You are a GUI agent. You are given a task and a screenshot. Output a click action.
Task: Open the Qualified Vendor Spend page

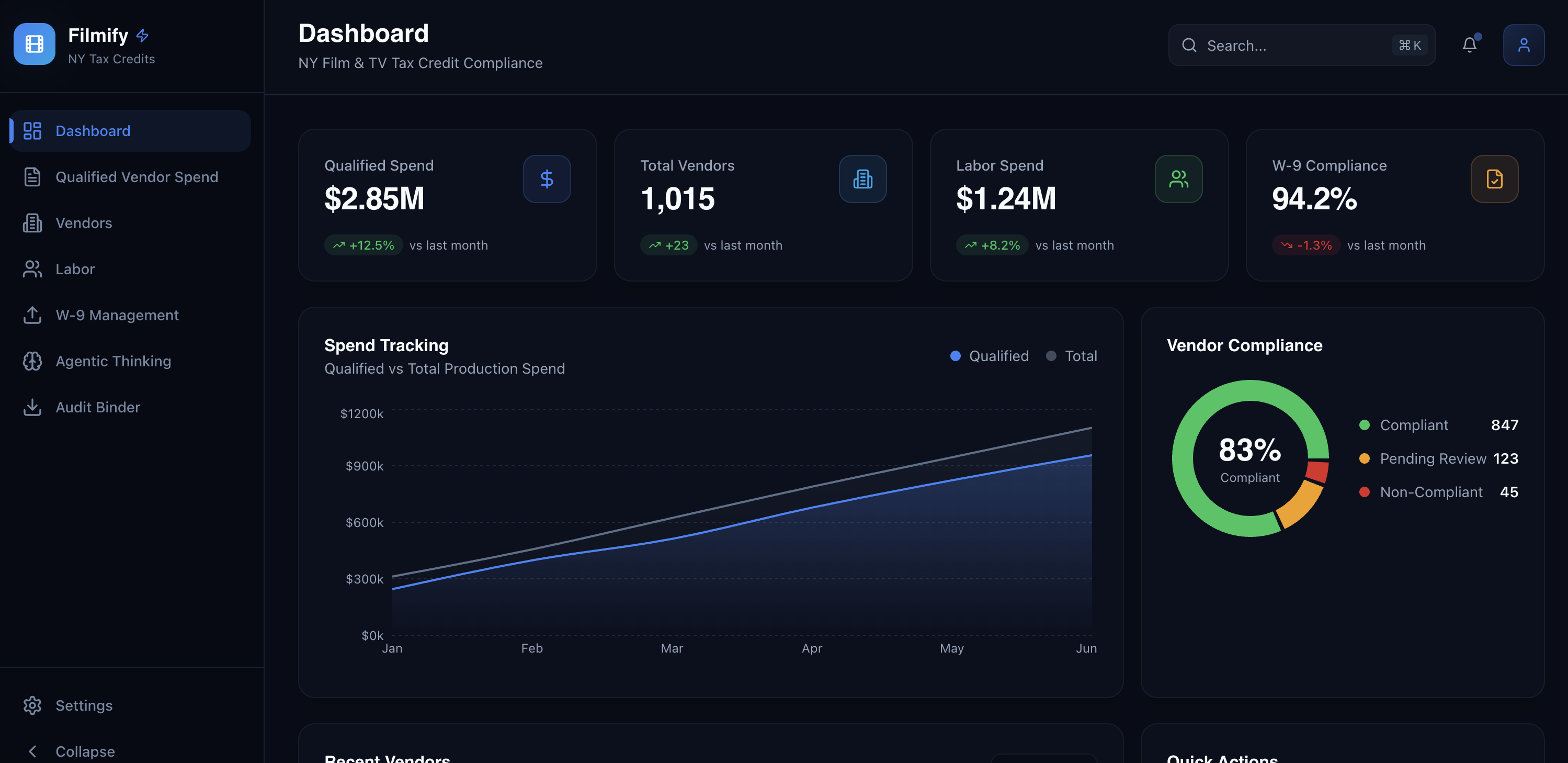tap(137, 177)
